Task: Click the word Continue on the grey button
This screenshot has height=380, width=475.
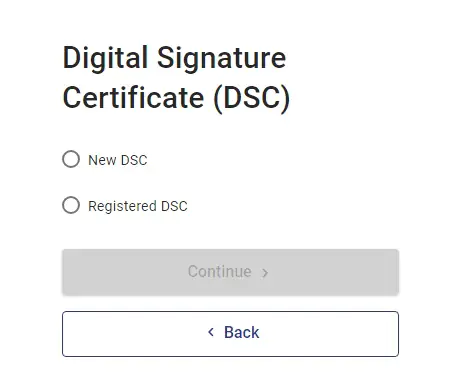Action: [x=220, y=271]
